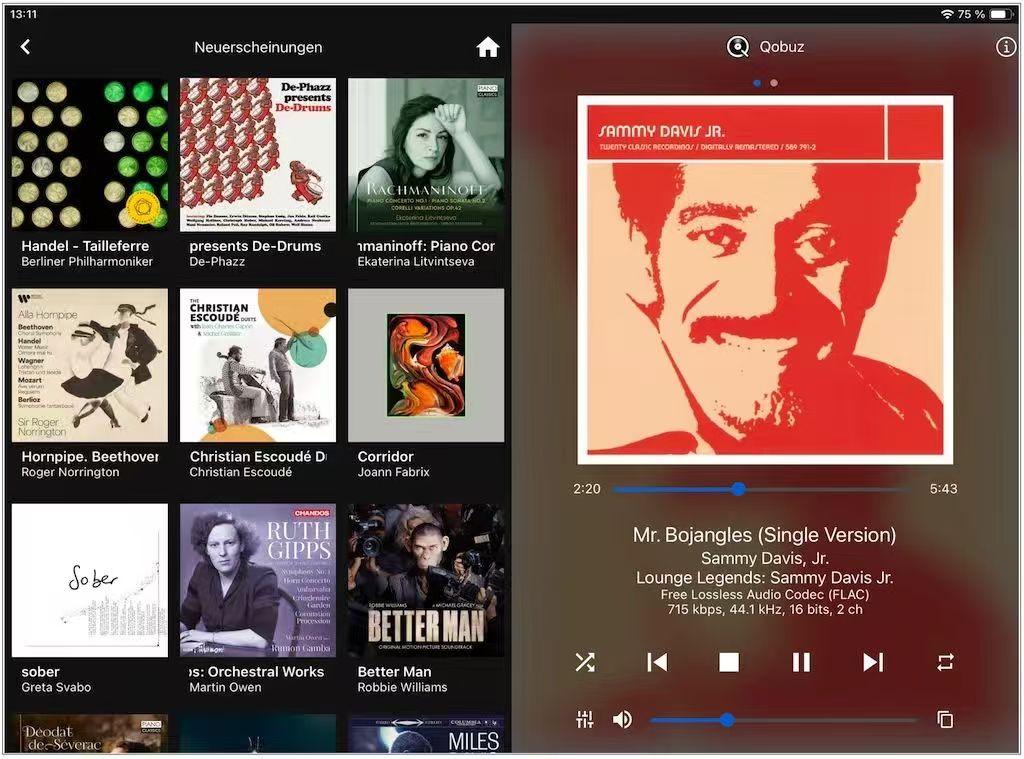Toggle repeat mode
This screenshot has width=1024, height=759.
coord(945,662)
